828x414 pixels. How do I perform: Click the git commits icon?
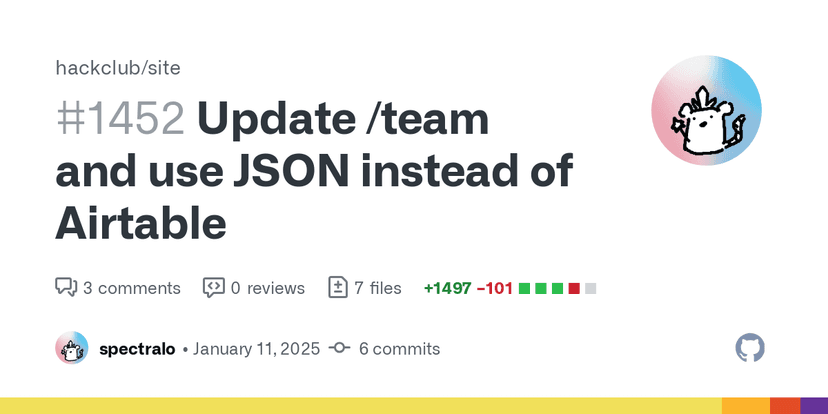(339, 349)
